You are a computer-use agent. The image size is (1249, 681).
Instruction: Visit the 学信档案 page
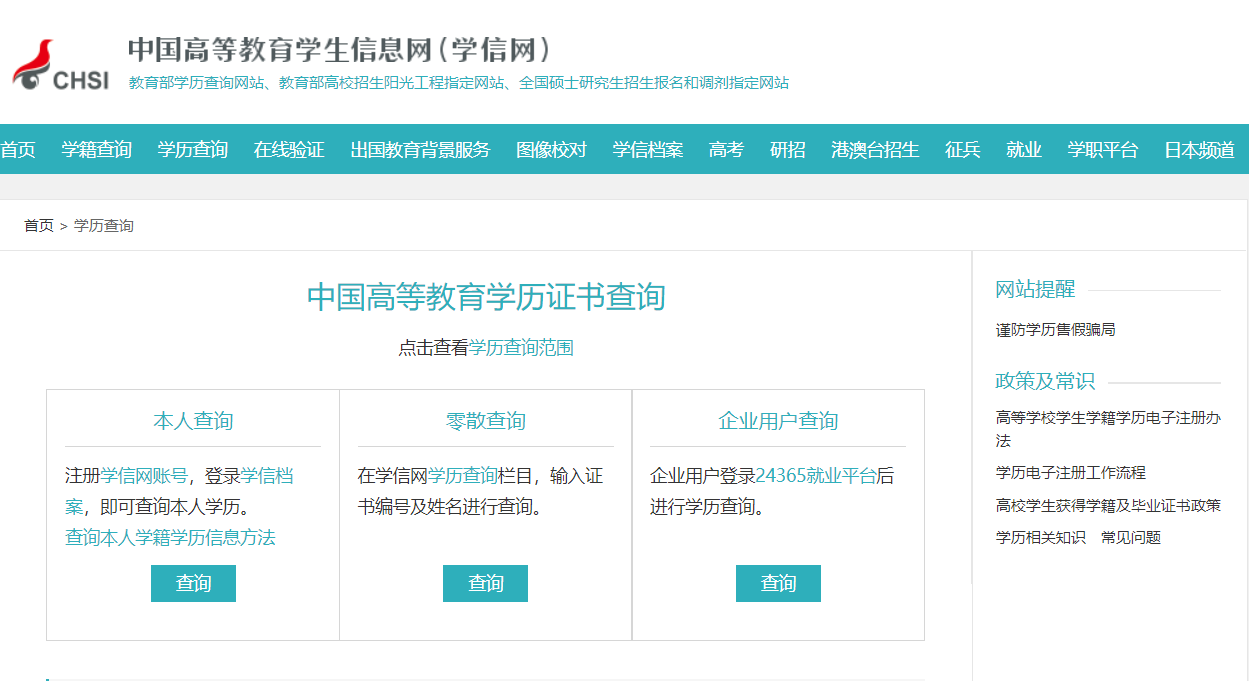coord(647,149)
